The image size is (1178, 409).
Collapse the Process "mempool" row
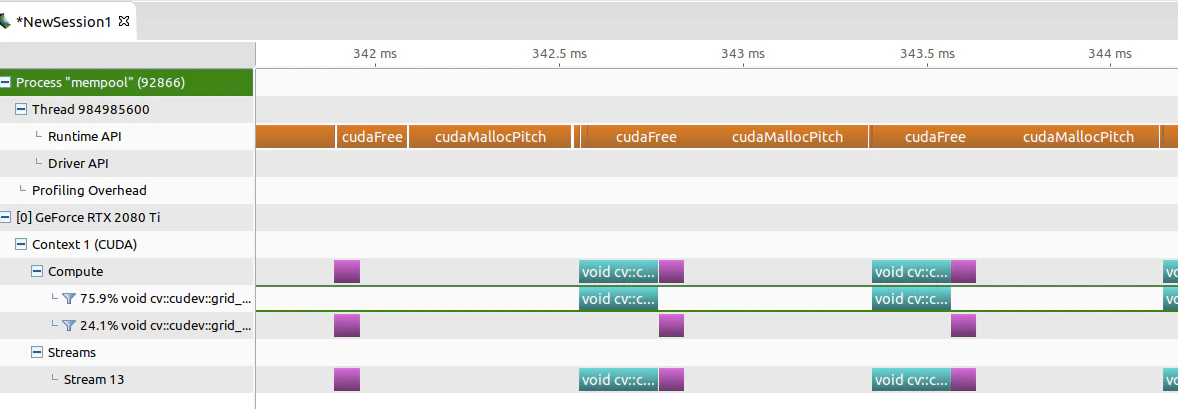click(x=6, y=83)
